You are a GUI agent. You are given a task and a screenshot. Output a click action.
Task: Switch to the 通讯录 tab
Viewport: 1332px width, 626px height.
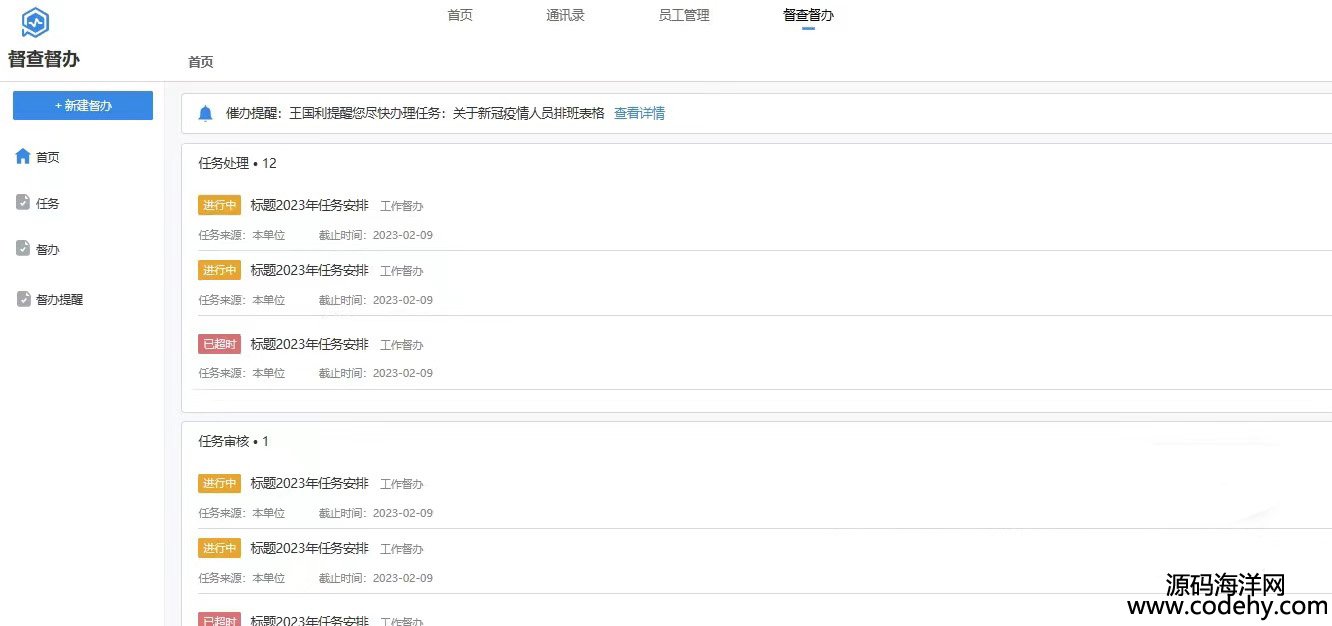pos(565,15)
